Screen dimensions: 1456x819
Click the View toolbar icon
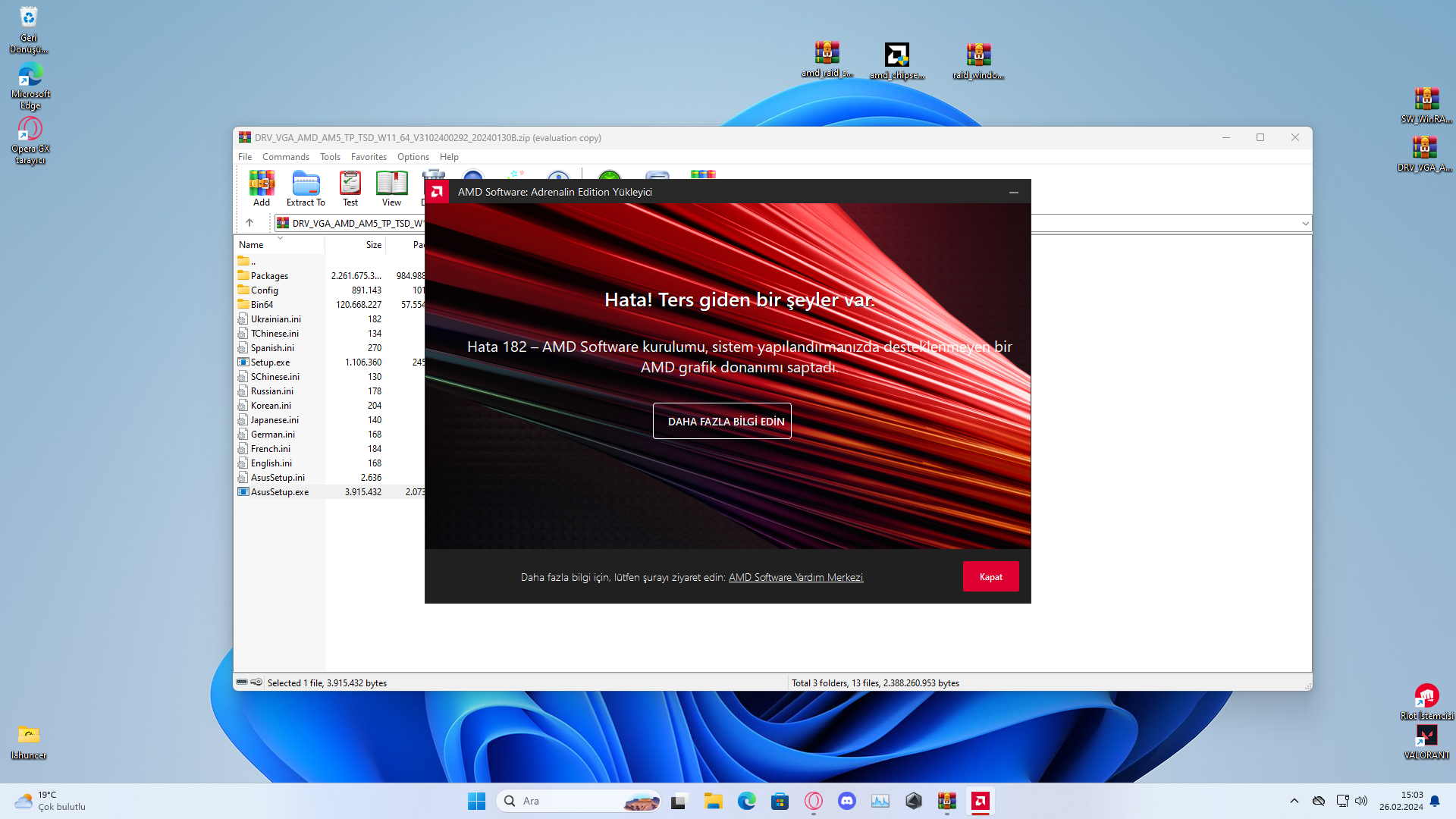click(391, 187)
